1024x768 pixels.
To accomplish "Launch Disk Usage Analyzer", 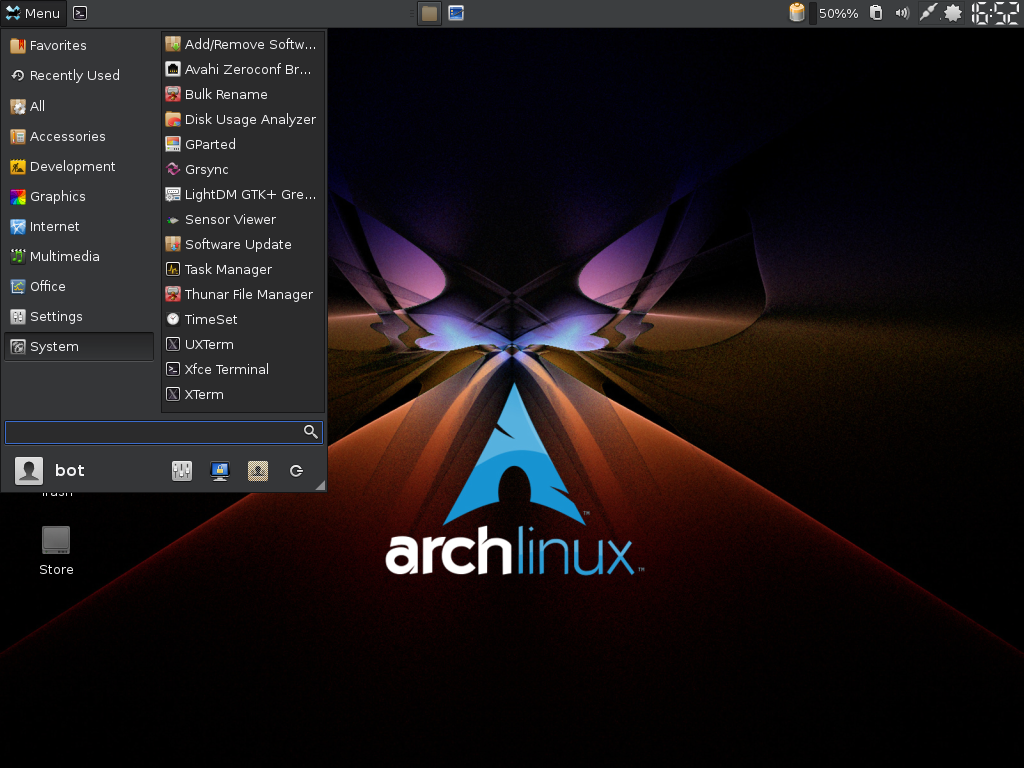I will (x=243, y=120).
